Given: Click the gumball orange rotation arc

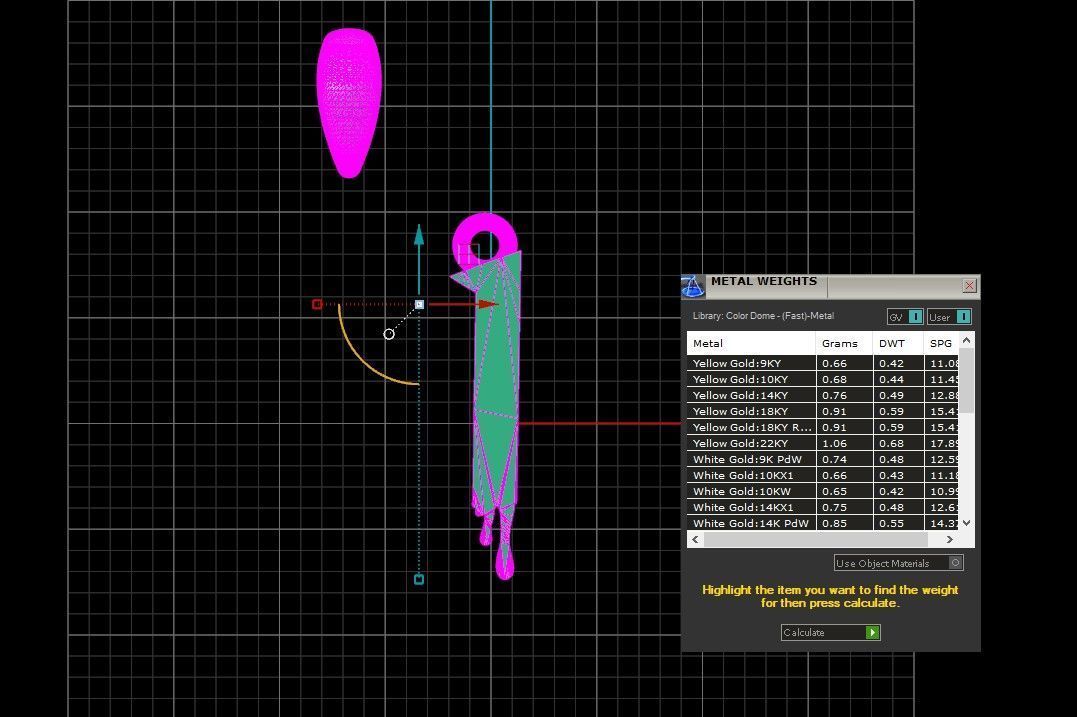Looking at the screenshot, I should click(x=361, y=358).
